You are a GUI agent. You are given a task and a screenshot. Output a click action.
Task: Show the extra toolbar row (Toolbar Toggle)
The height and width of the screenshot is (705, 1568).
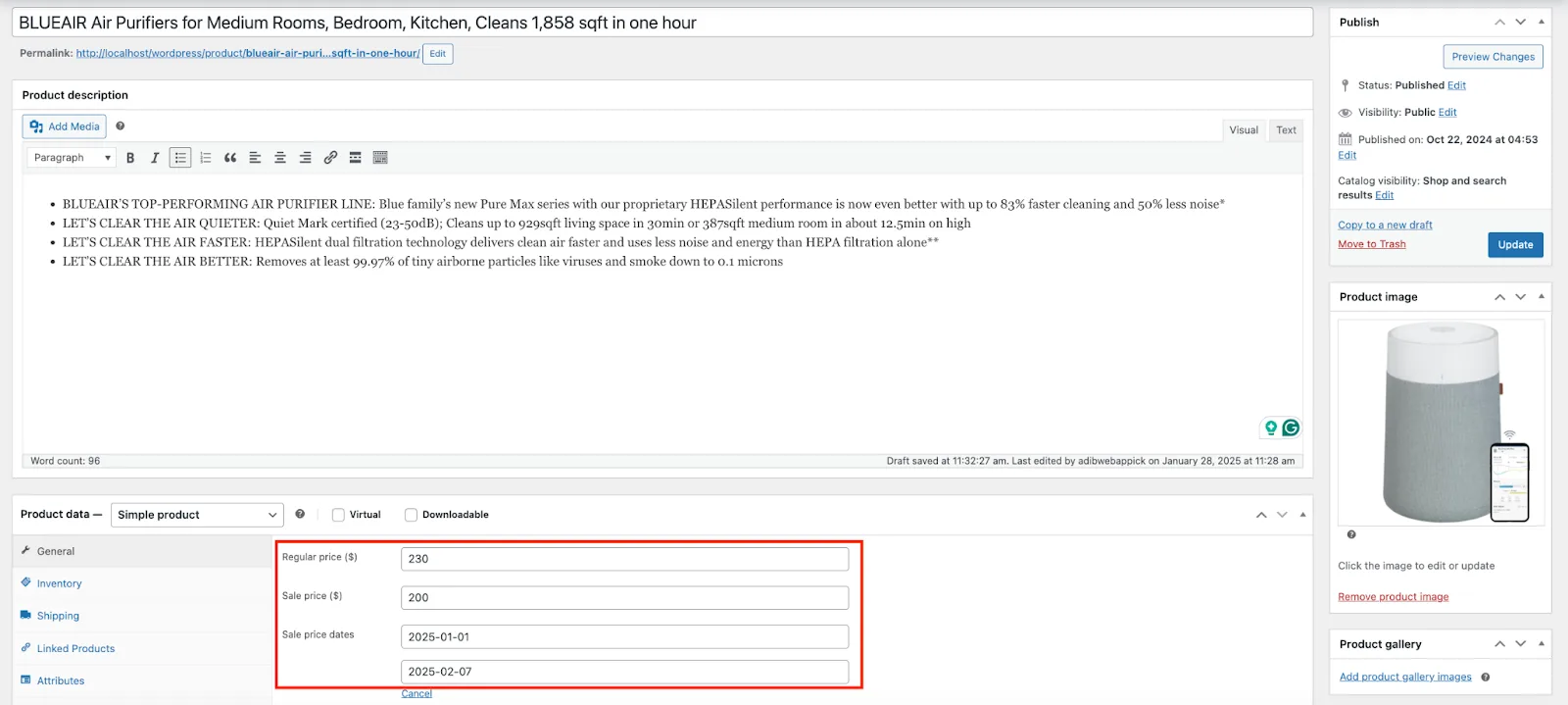click(380, 158)
